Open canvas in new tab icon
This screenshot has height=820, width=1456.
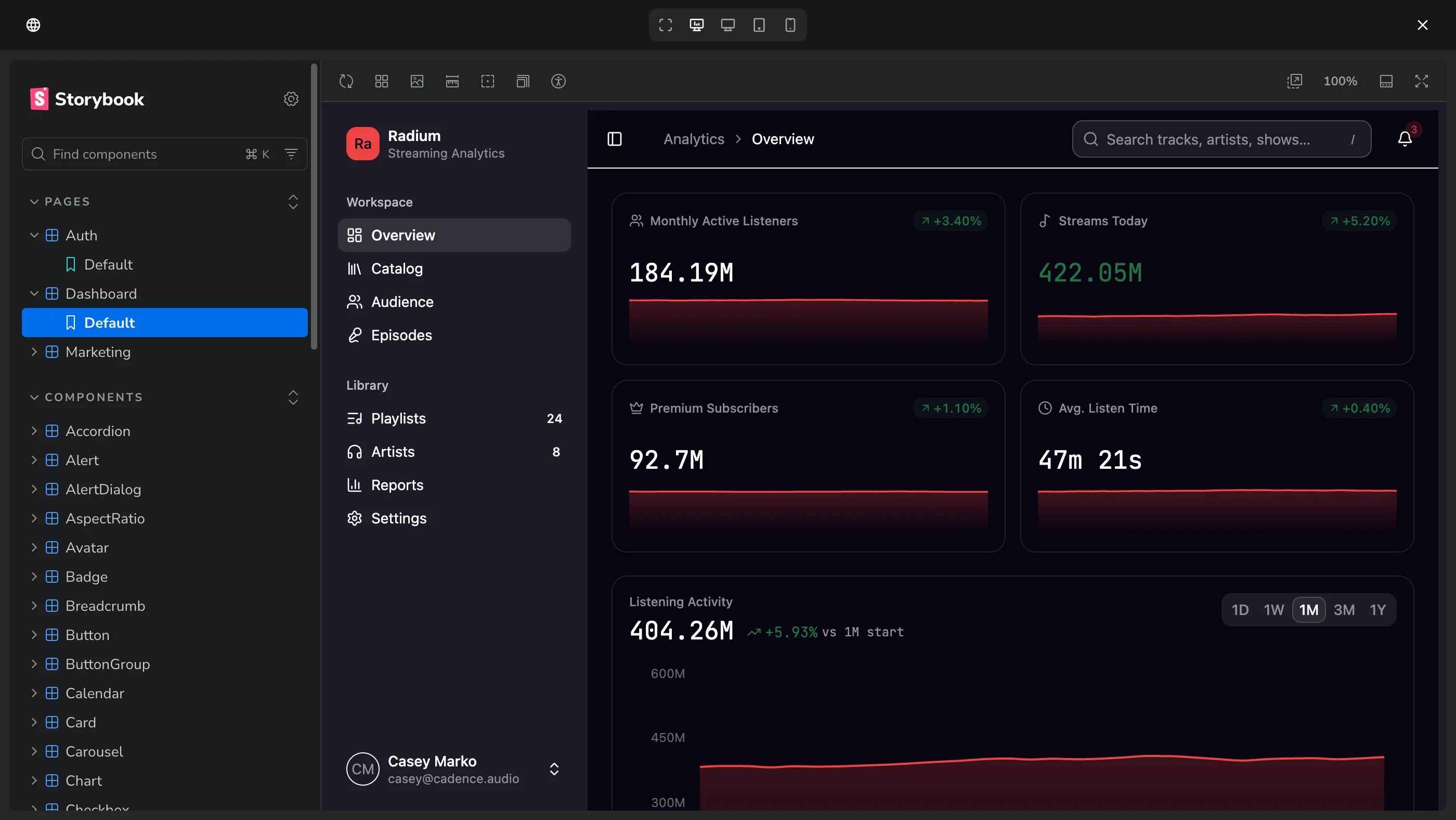[x=1294, y=82]
